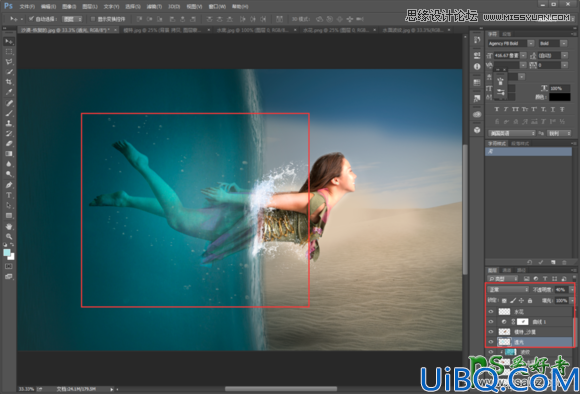Open the font size dropdown
This screenshot has height=394, width=580.
pyautogui.click(x=523, y=55)
